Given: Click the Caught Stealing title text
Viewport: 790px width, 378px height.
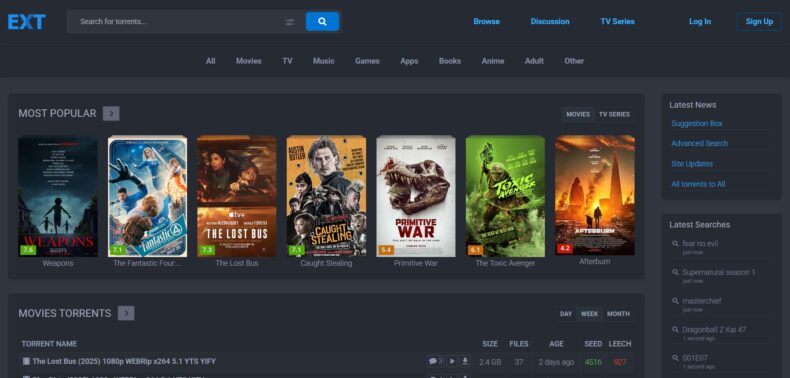Looking at the screenshot, I should point(326,264).
